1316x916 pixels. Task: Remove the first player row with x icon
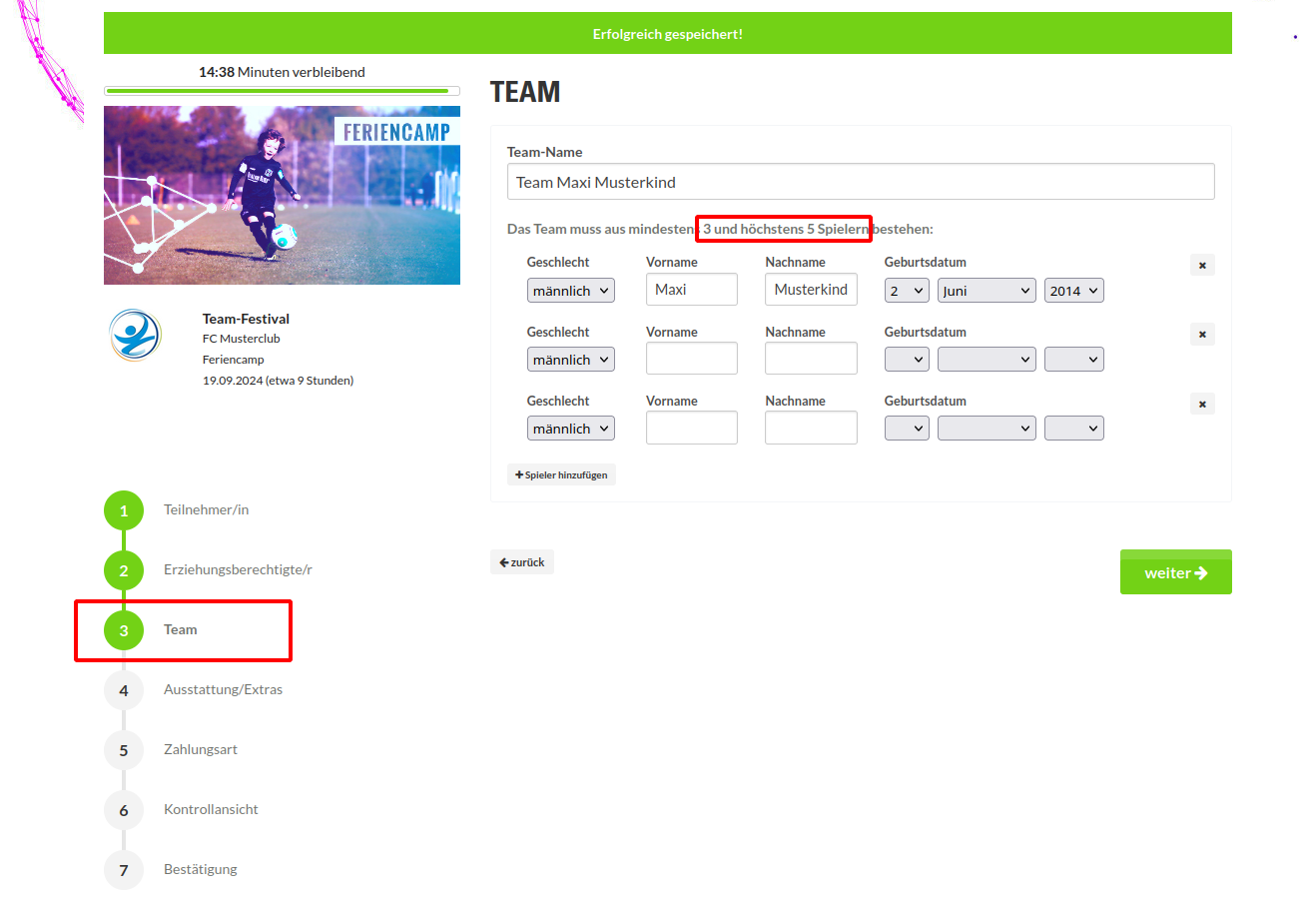(x=1202, y=265)
